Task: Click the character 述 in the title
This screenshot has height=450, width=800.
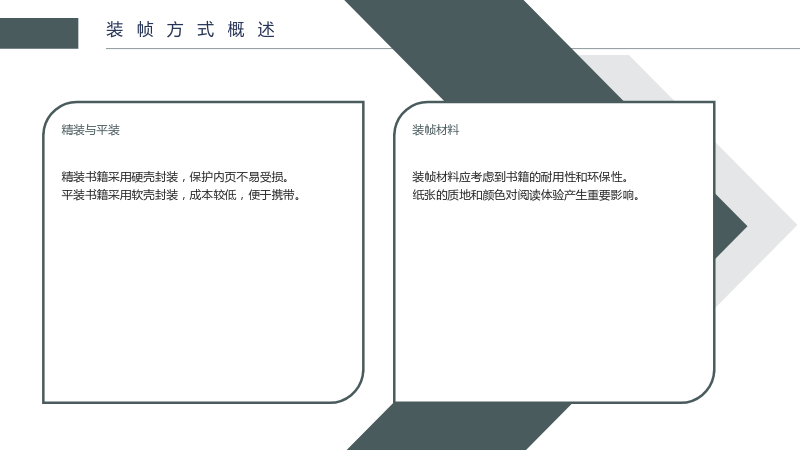Action: tap(266, 30)
